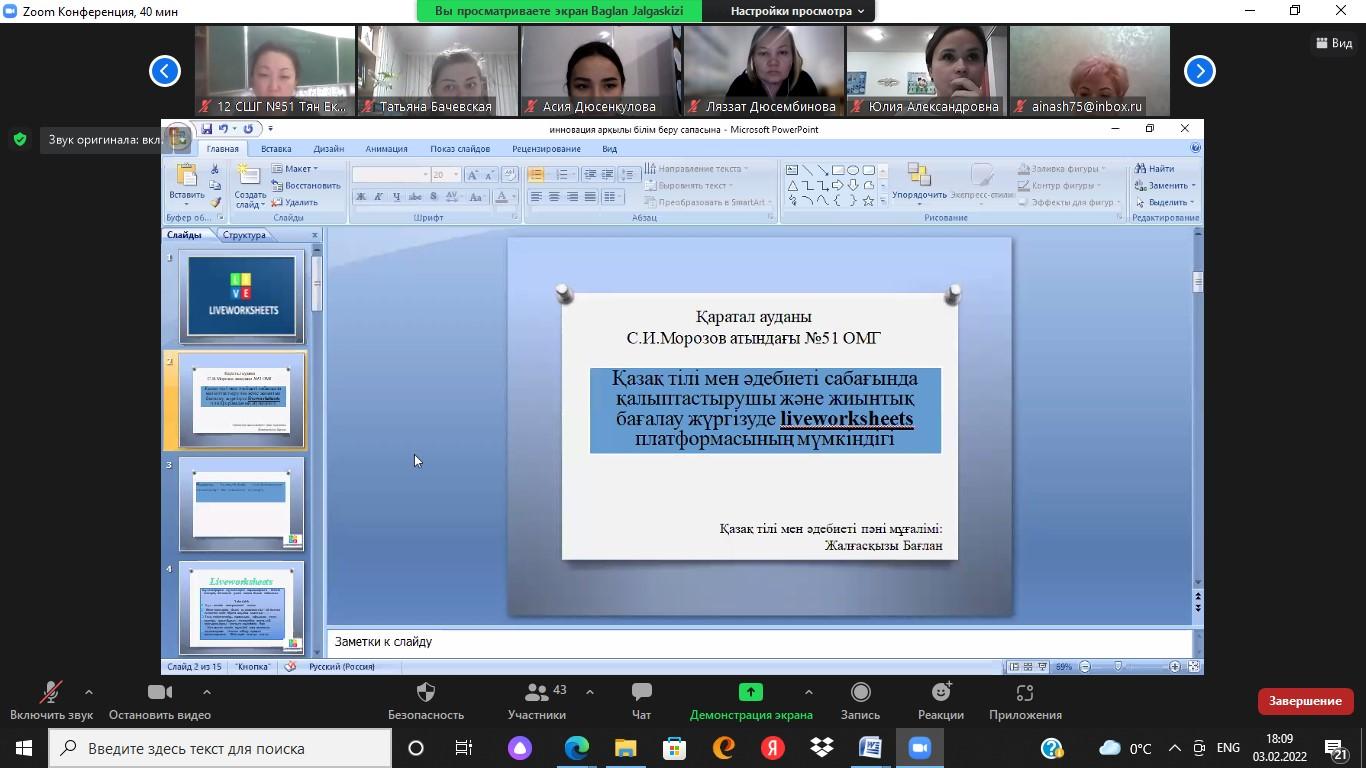The image size is (1366, 768).
Task: Click the PowerPoint zoom slider
Action: 1118,667
